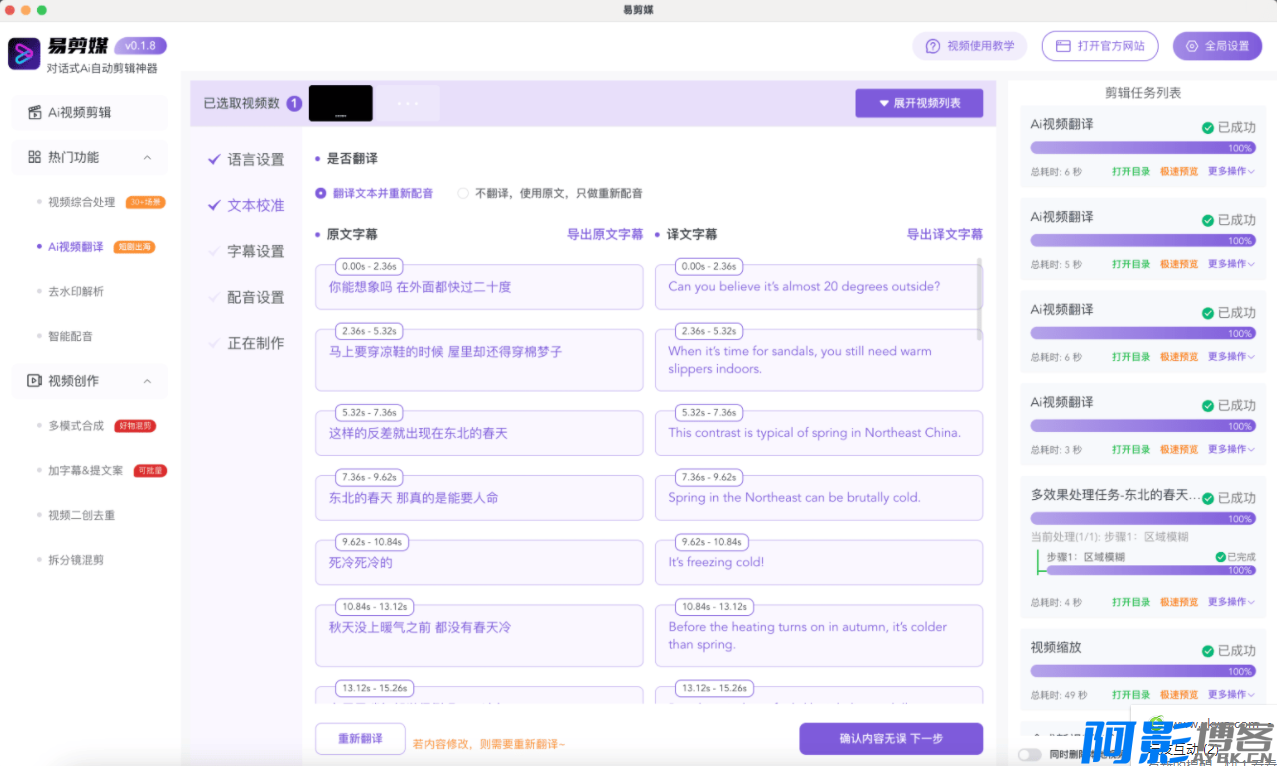Click the selected video count badge
The image size is (1277, 766).
[294, 103]
